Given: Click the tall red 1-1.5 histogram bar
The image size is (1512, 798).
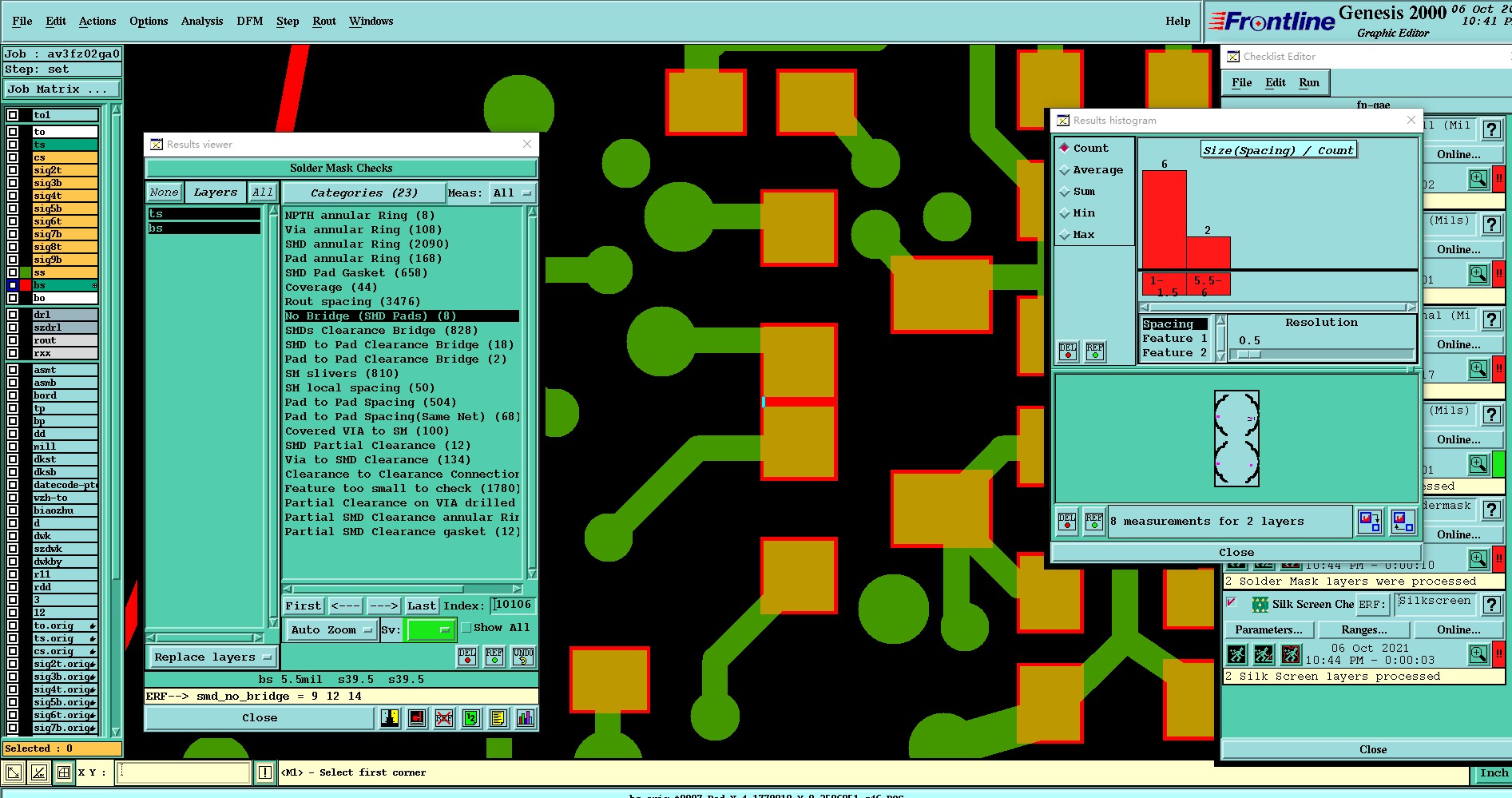Looking at the screenshot, I should coord(1164,220).
